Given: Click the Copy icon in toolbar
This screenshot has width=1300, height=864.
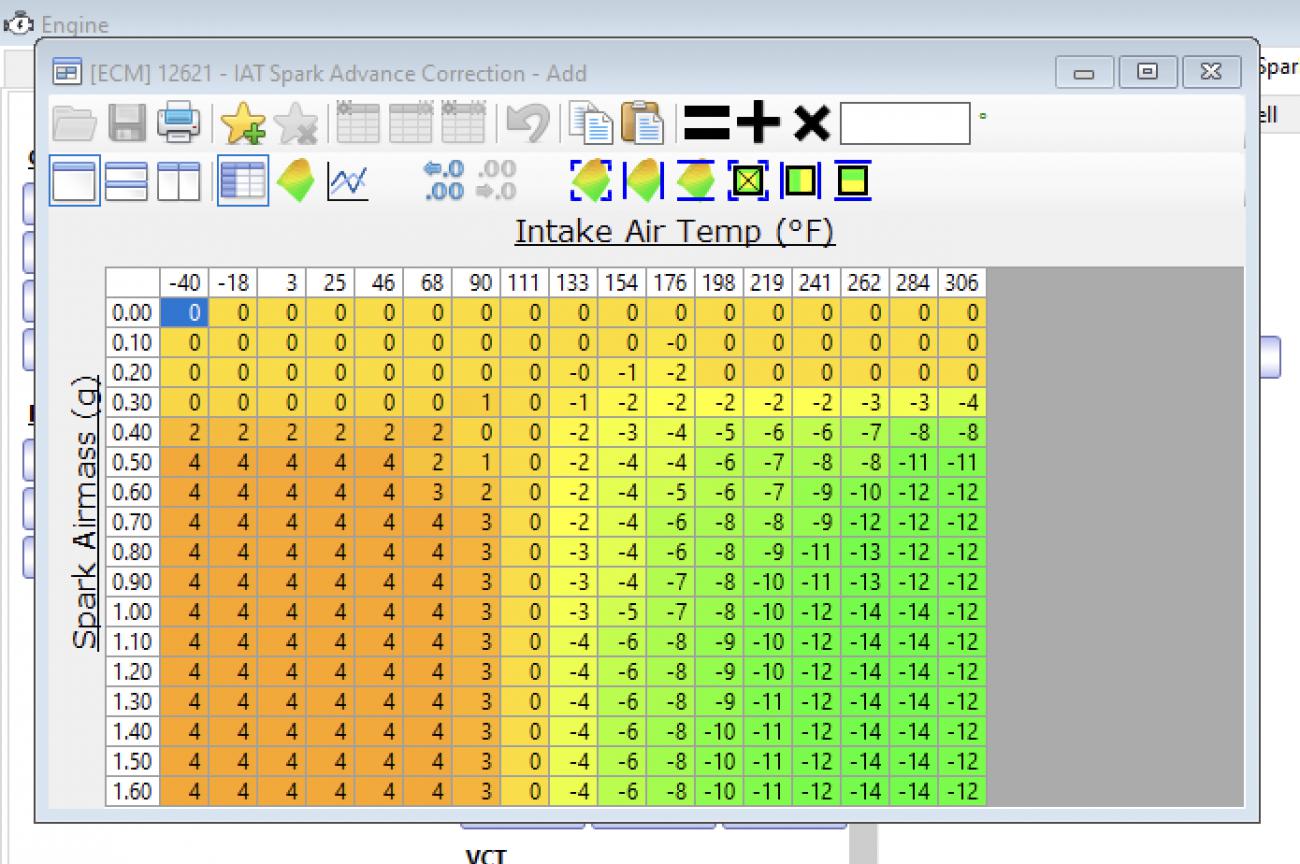Looking at the screenshot, I should [590, 123].
